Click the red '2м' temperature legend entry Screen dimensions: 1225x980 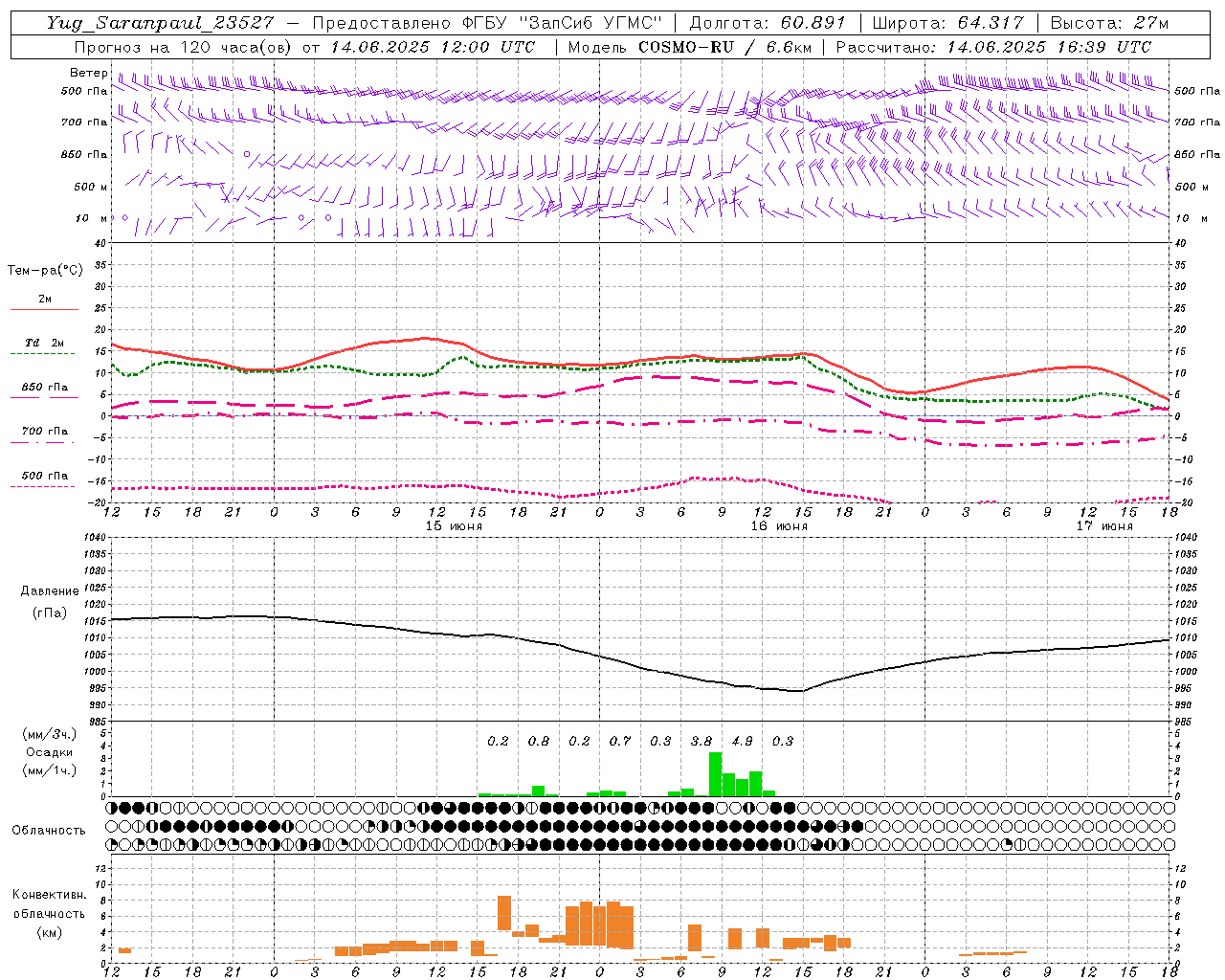coord(45,300)
